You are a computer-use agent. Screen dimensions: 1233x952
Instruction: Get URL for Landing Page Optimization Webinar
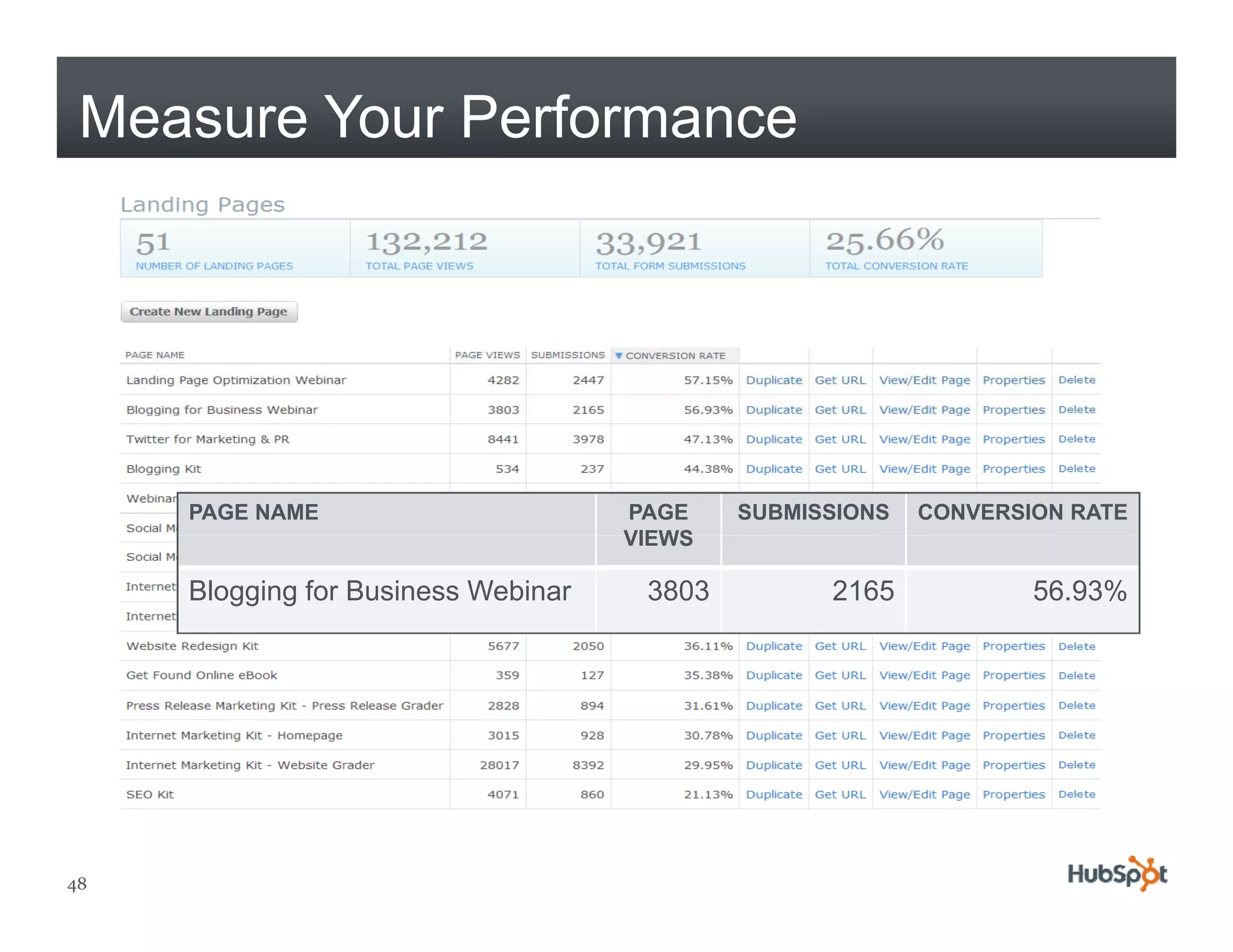840,380
